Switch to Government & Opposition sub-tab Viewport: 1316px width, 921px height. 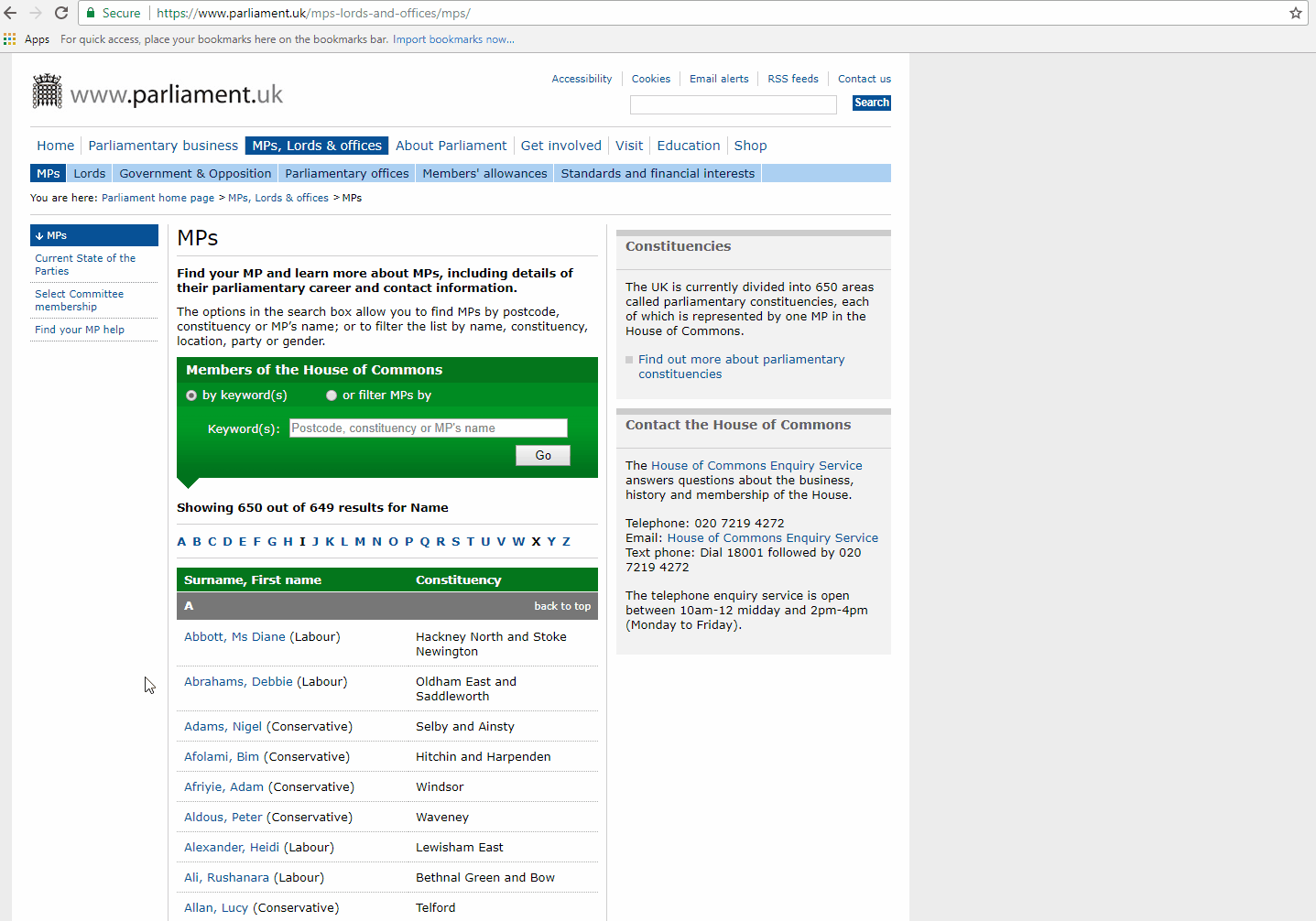pos(195,173)
